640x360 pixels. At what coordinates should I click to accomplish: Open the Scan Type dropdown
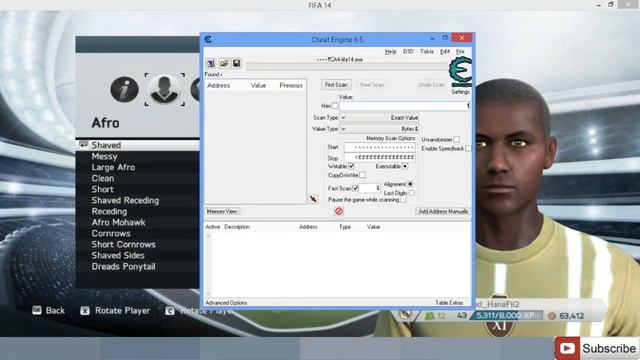pyautogui.click(x=379, y=118)
